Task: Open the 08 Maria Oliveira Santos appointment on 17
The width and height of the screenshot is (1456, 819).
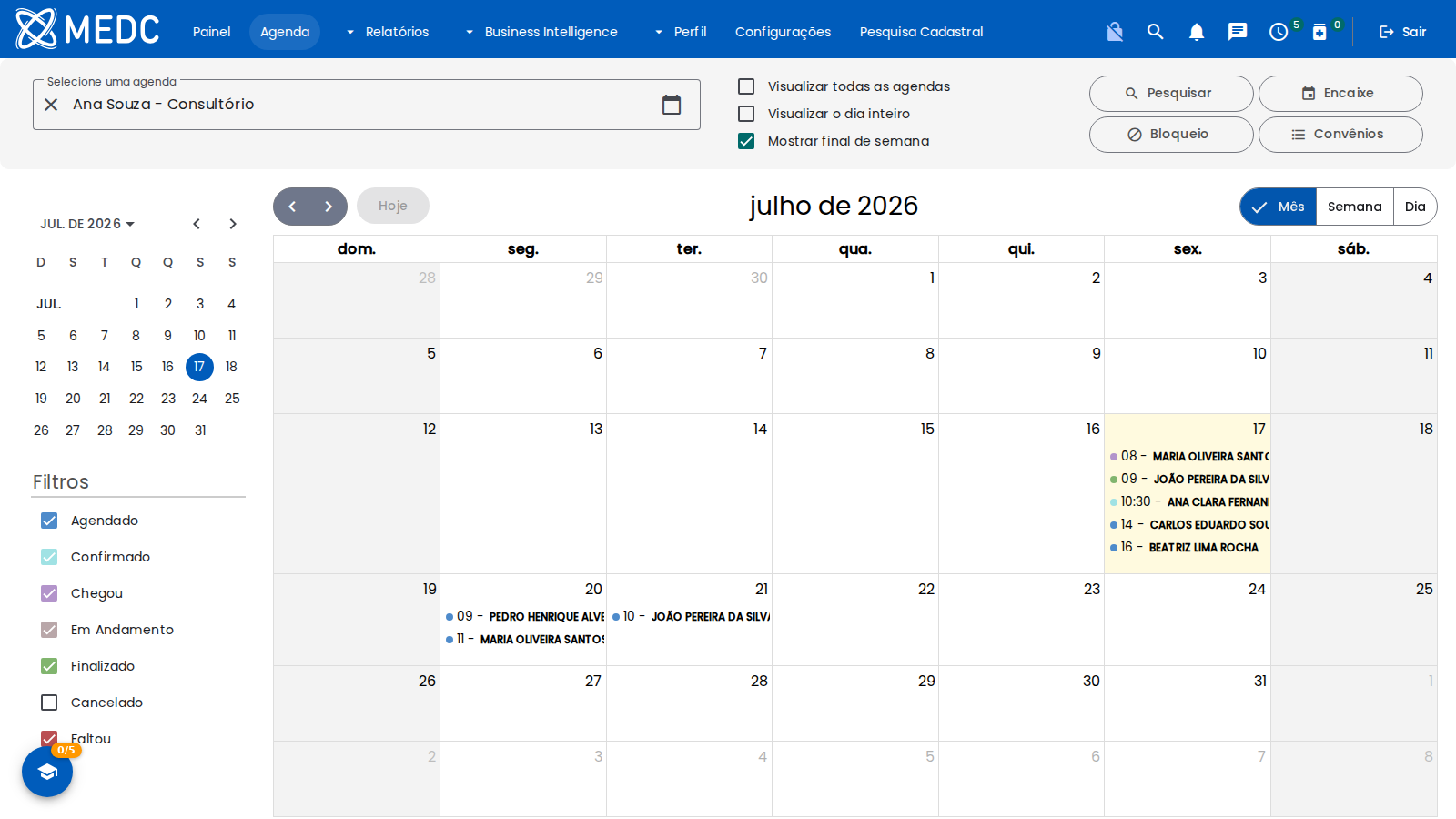Action: (x=1188, y=456)
